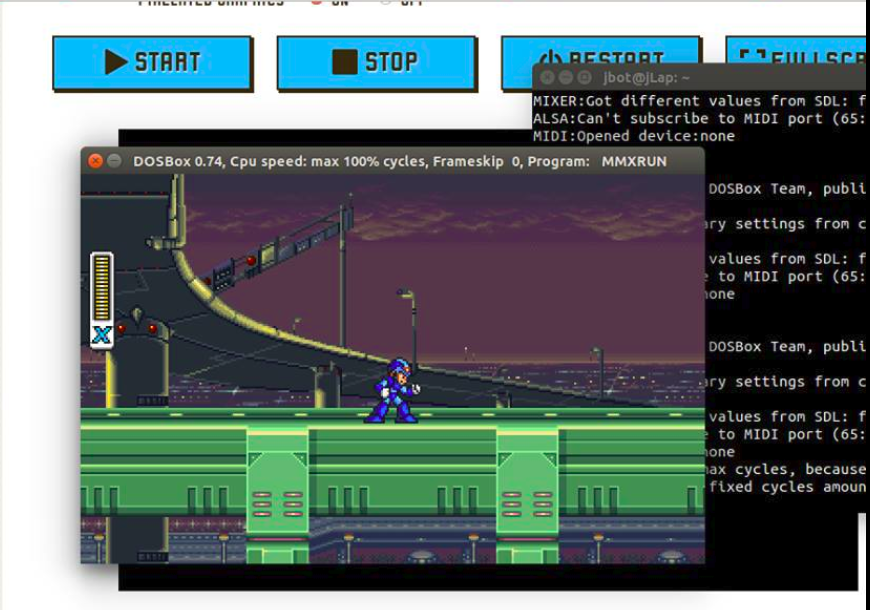Click the "ALSA:Can't subscribe to MIDI port" line
Screen dimensions: 870x610
point(699,118)
